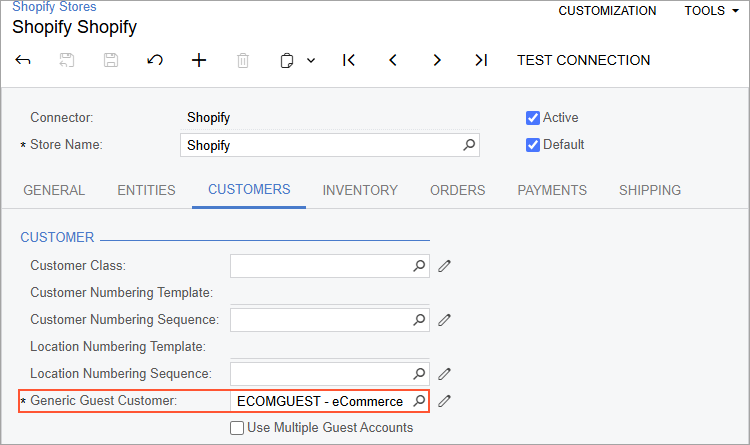
Task: Click the Save and Close icon
Action: pos(67,60)
